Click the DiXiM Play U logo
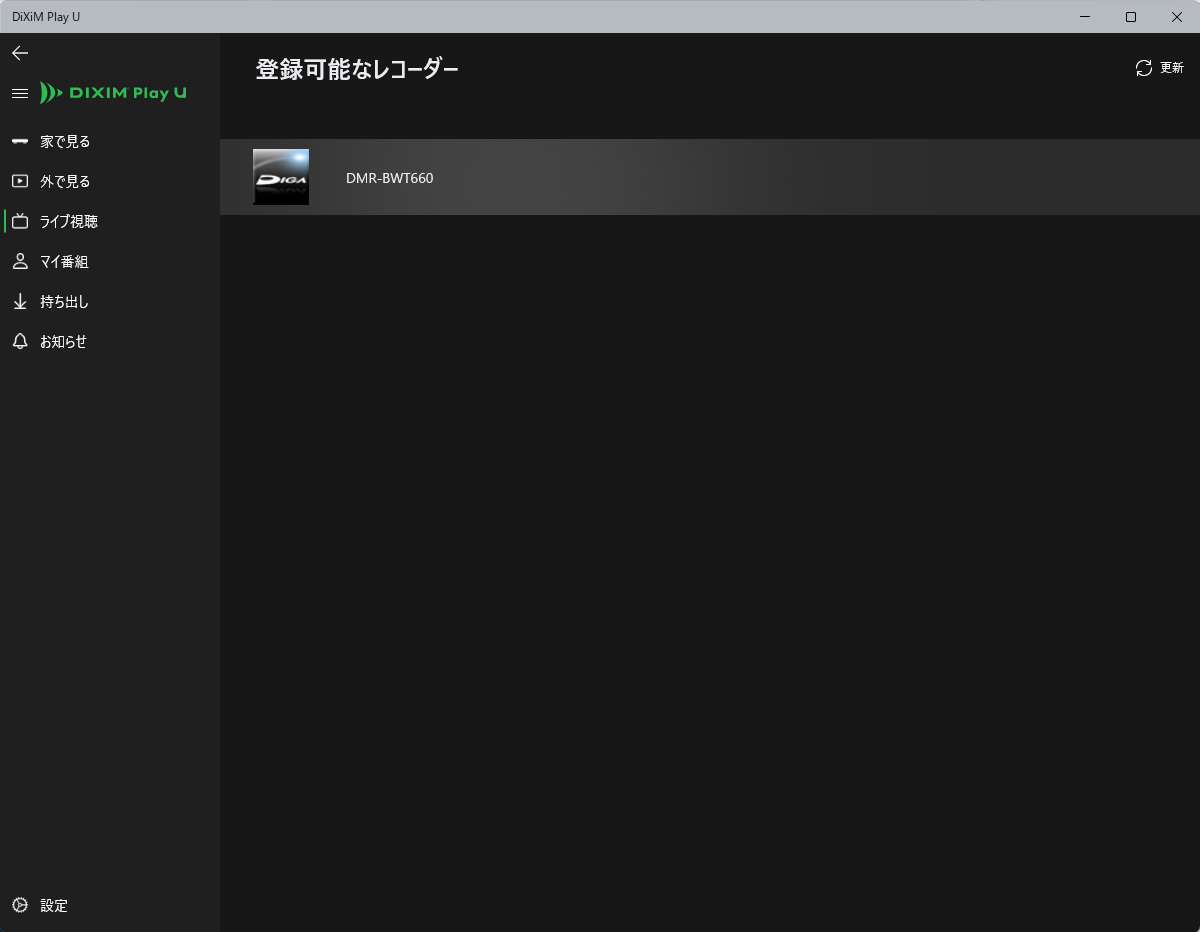This screenshot has height=932, width=1200. pyautogui.click(x=113, y=93)
